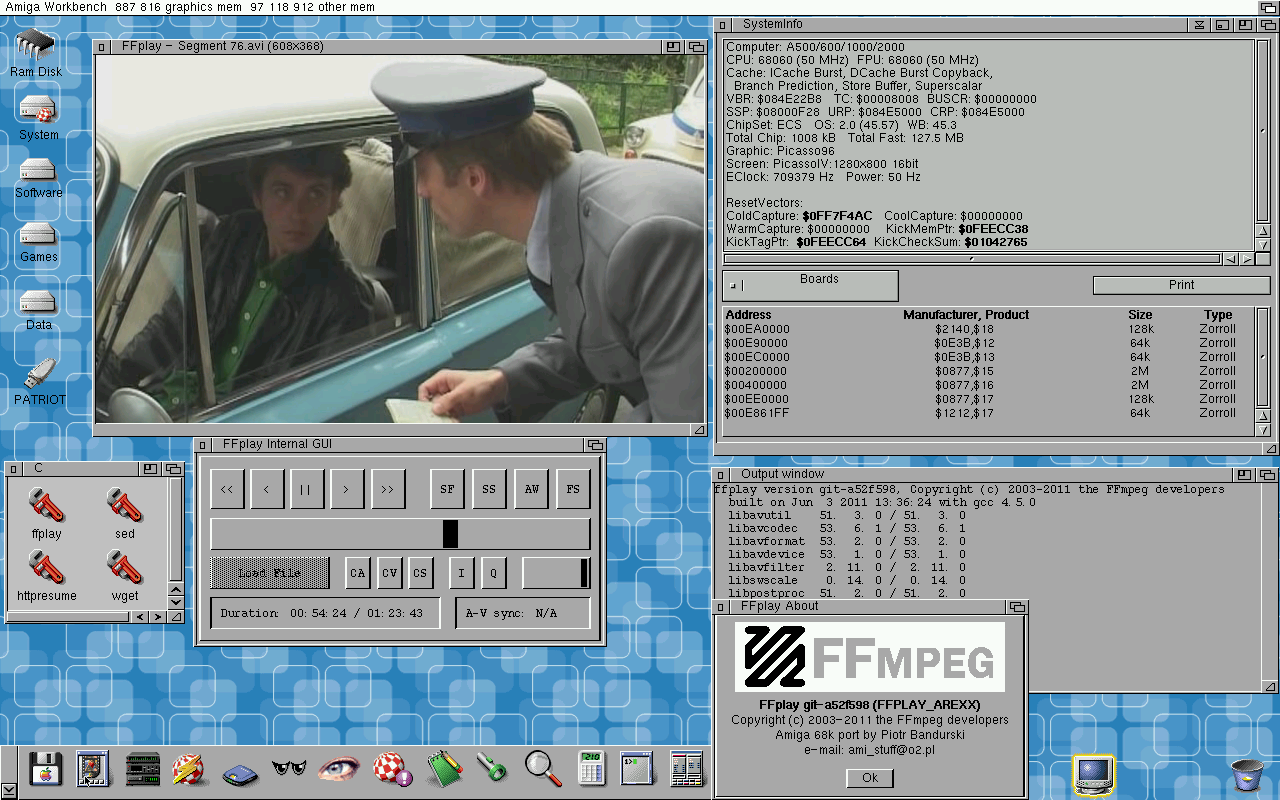Open the Trashcan icon
Image resolution: width=1280 pixels, height=800 pixels.
1246,775
